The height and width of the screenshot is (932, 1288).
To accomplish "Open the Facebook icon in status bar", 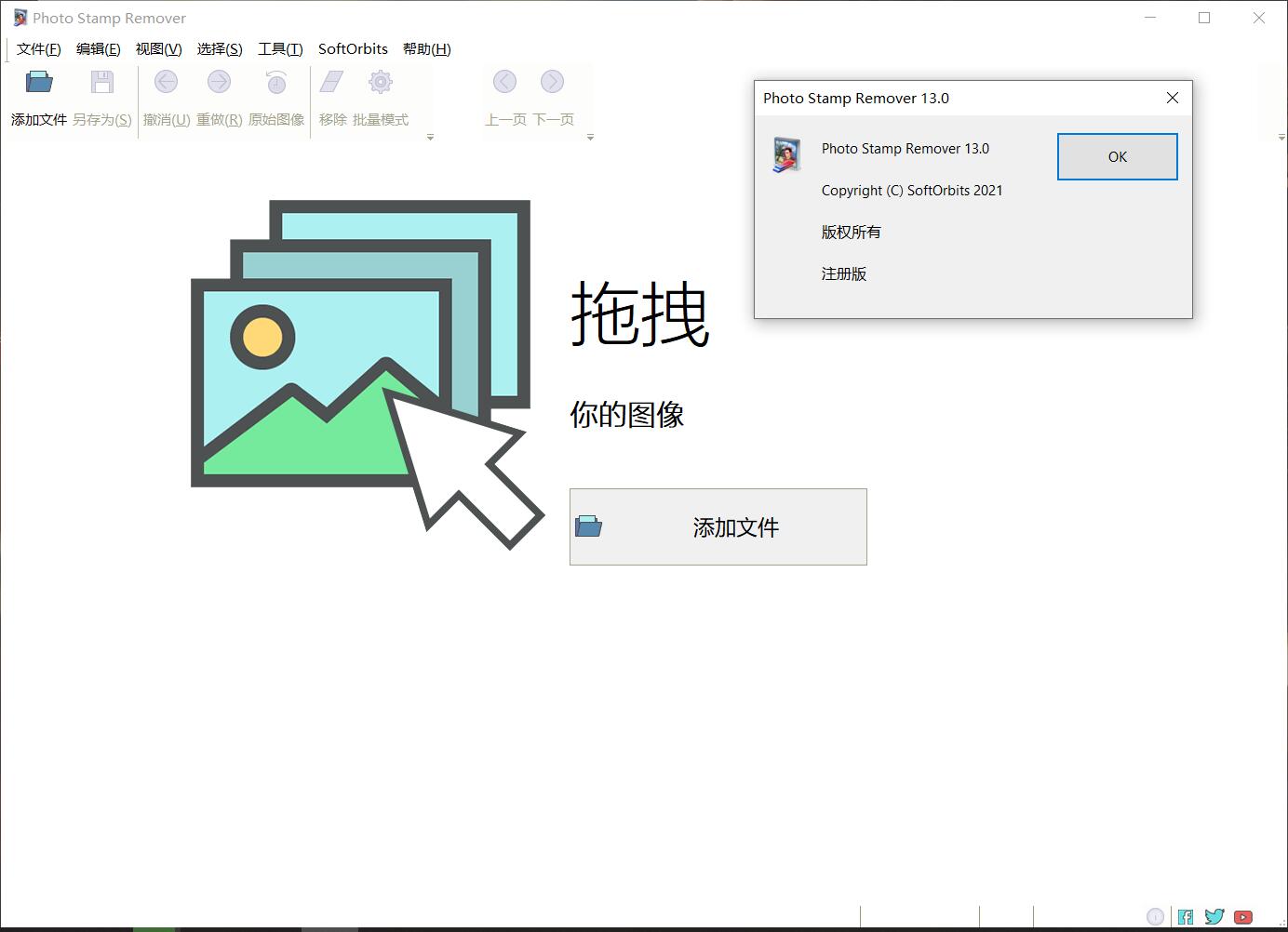I will (1185, 917).
